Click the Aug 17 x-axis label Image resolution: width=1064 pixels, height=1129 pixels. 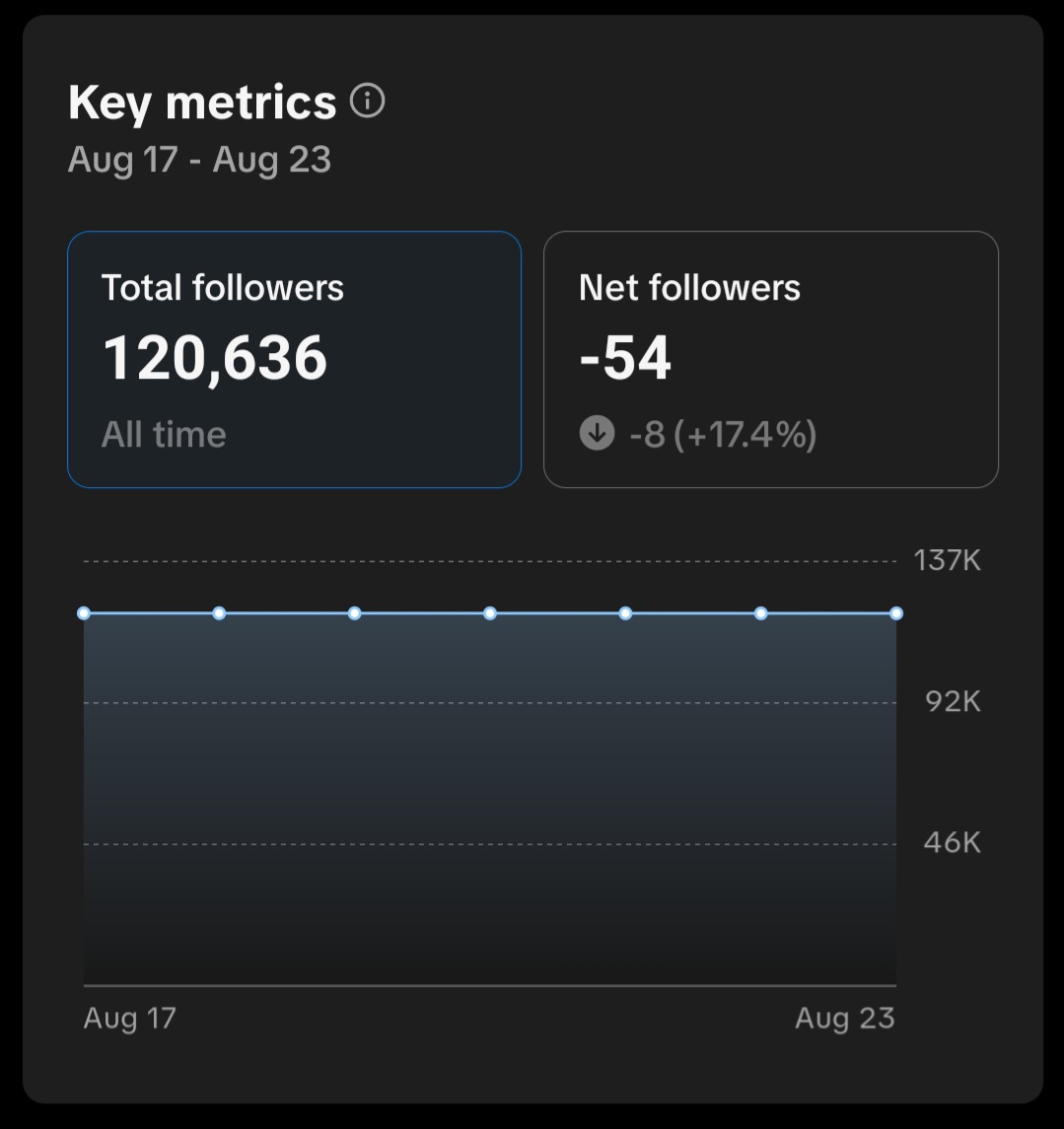tap(130, 1018)
